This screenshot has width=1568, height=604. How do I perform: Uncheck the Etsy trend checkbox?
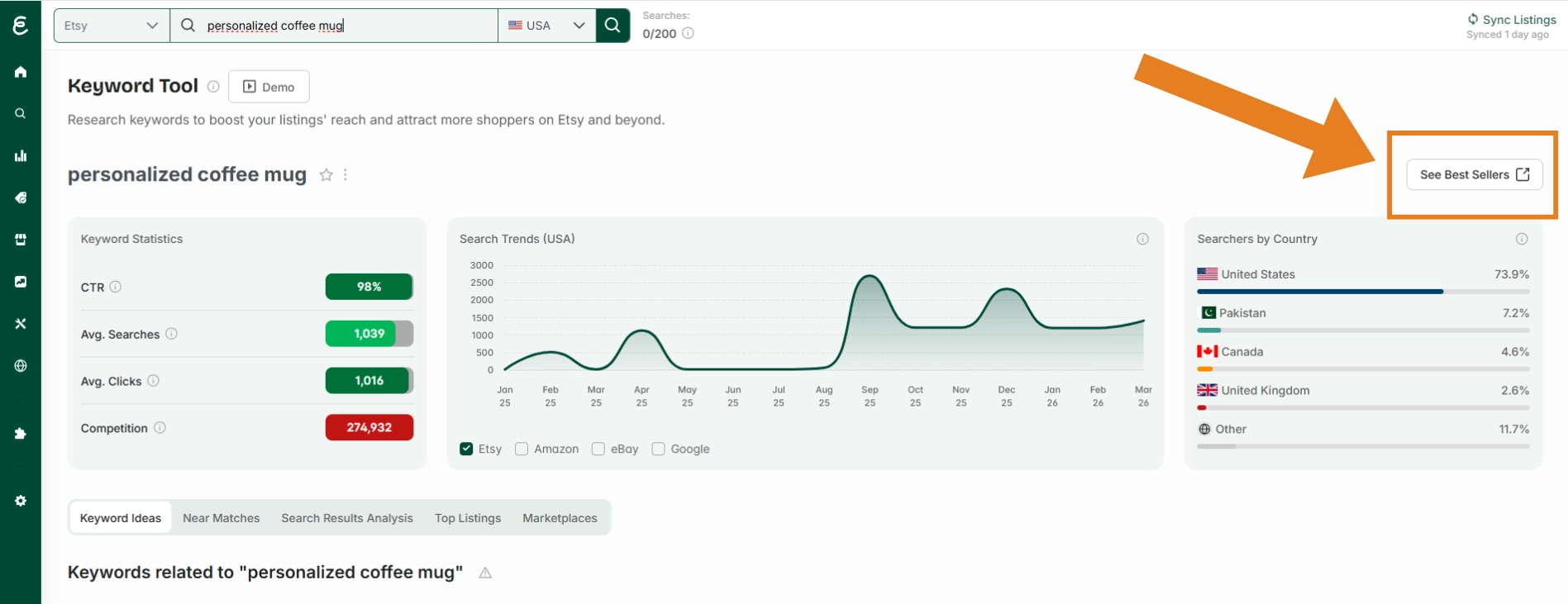click(x=466, y=449)
